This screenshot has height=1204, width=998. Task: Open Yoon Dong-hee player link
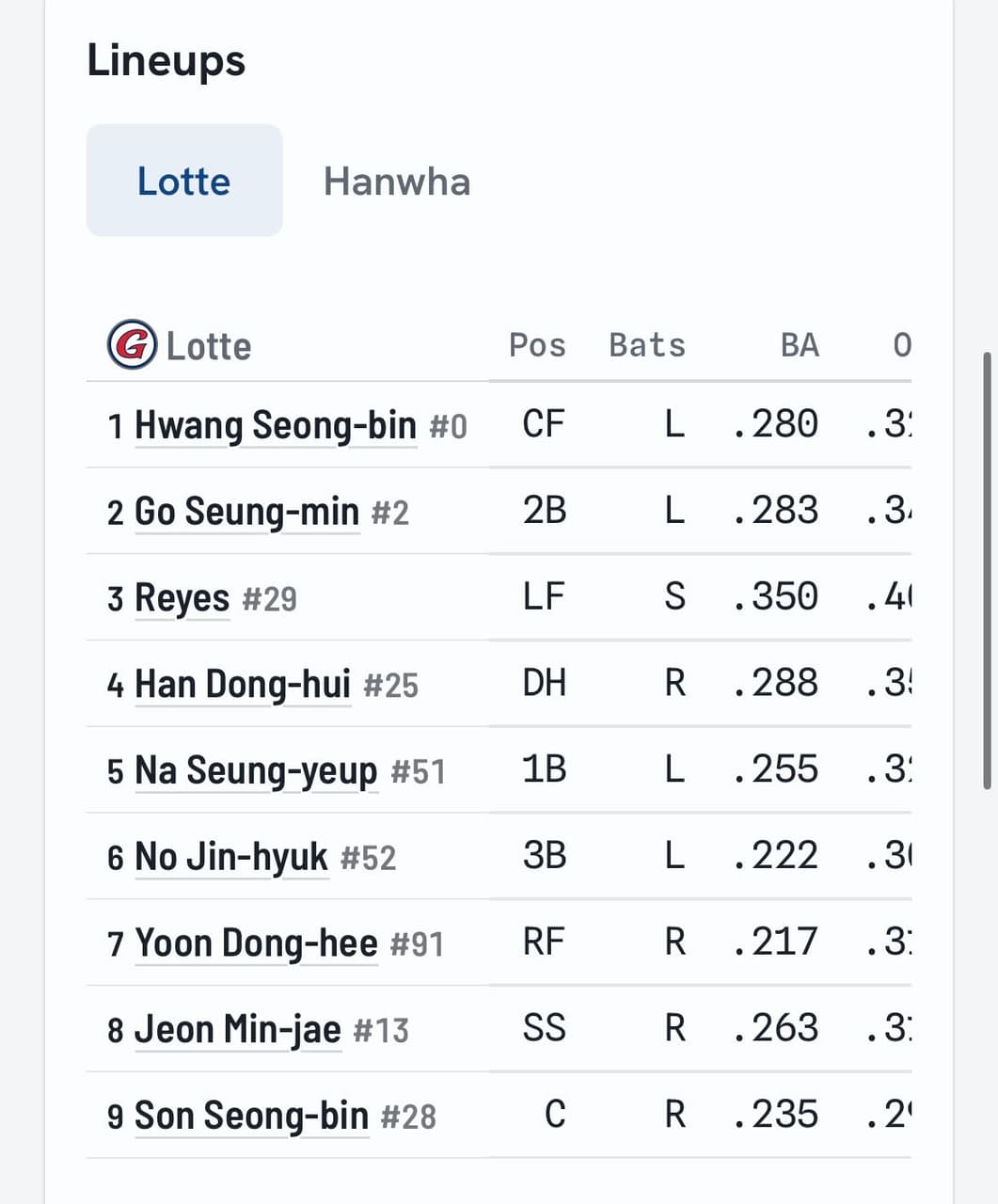(256, 943)
